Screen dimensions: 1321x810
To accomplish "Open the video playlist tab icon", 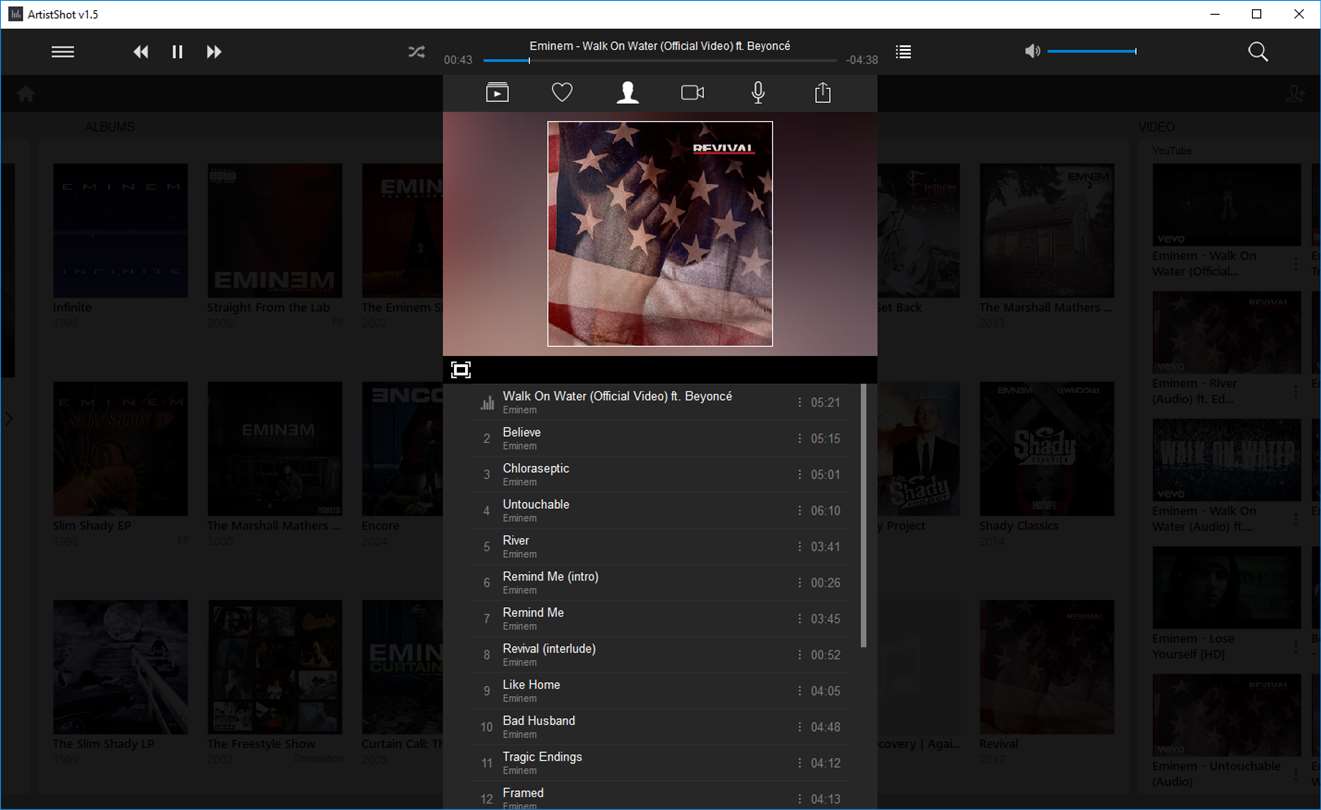I will 497,93.
